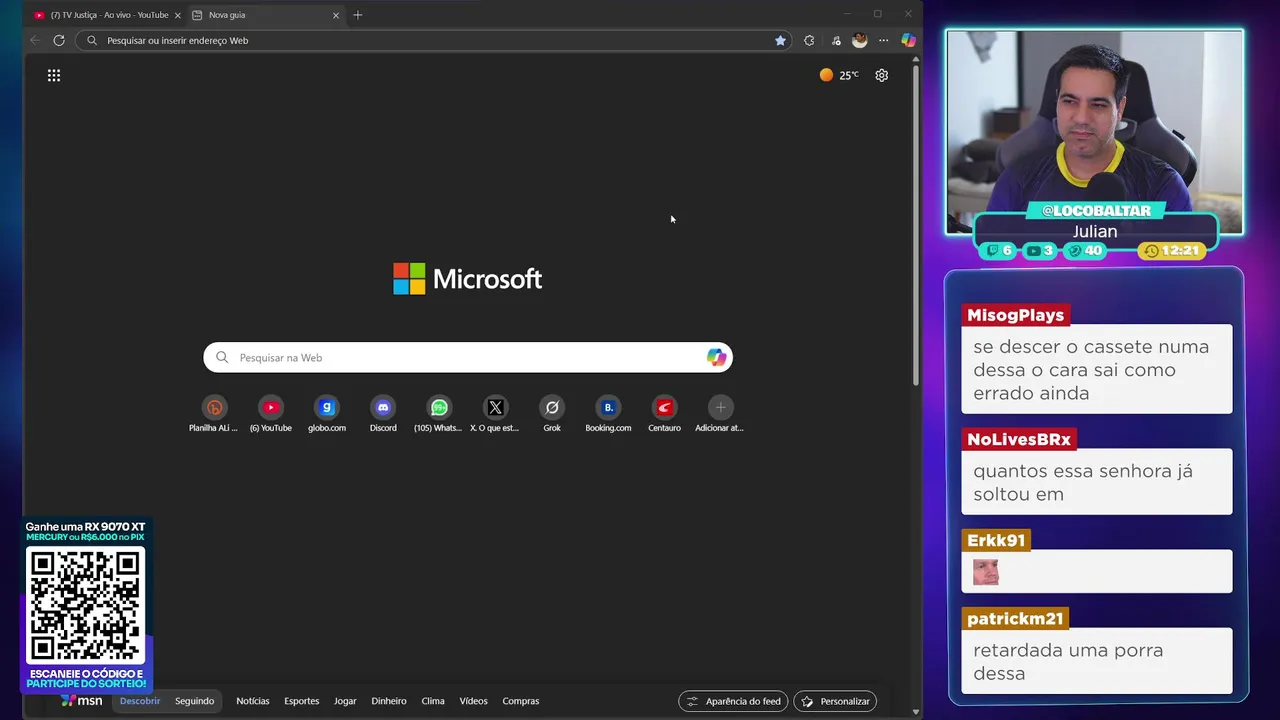The image size is (1280, 720).
Task: Click the Aparência do feed button
Action: pyautogui.click(x=733, y=701)
